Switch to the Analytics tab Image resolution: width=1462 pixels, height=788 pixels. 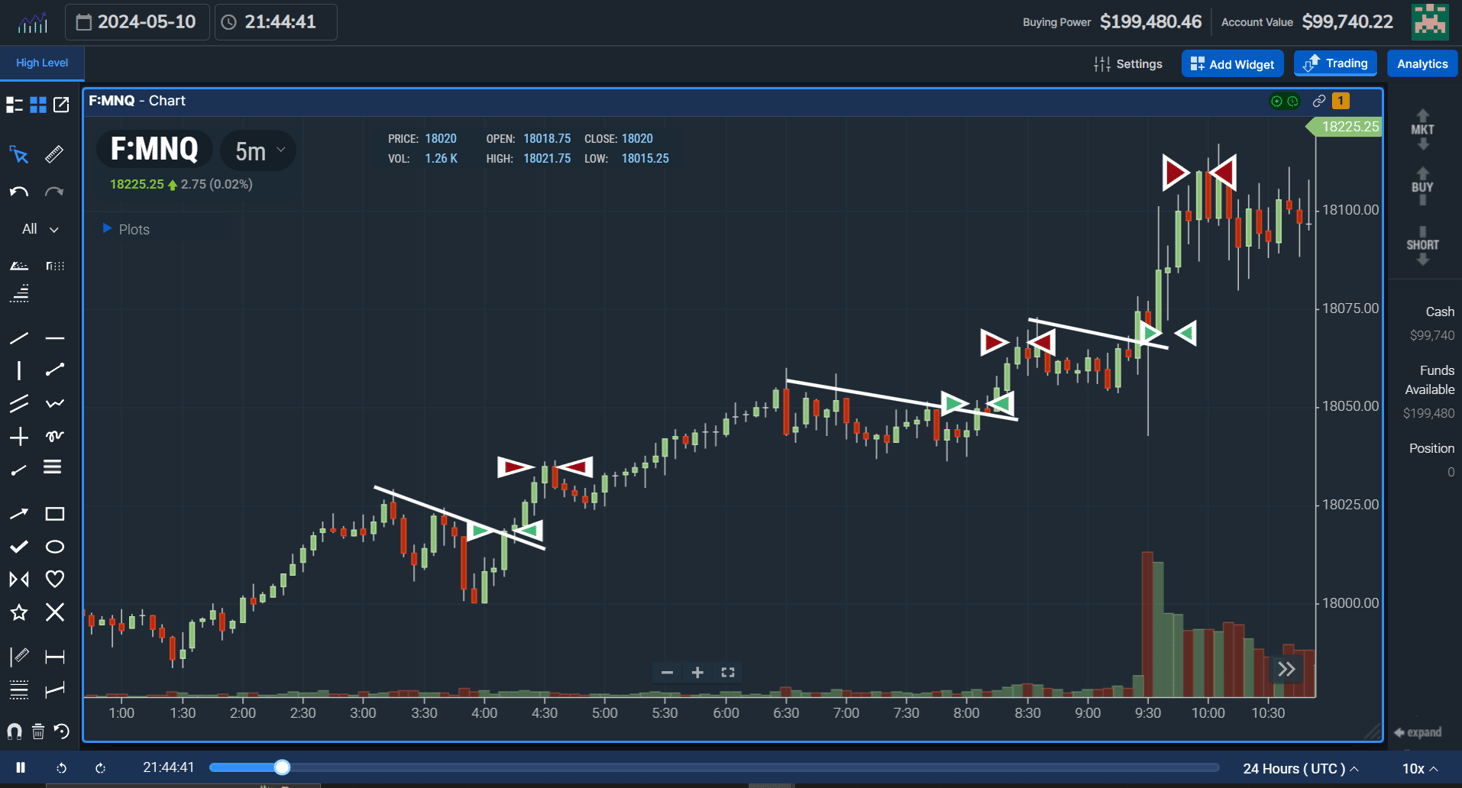[x=1422, y=63]
